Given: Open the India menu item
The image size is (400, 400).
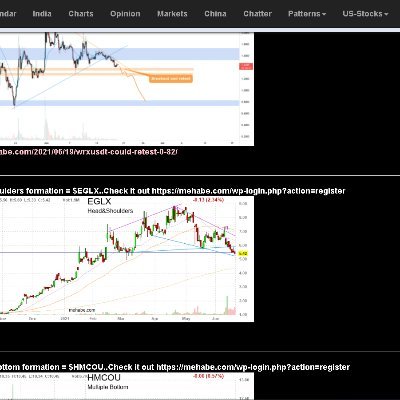Looking at the screenshot, I should tap(42, 14).
